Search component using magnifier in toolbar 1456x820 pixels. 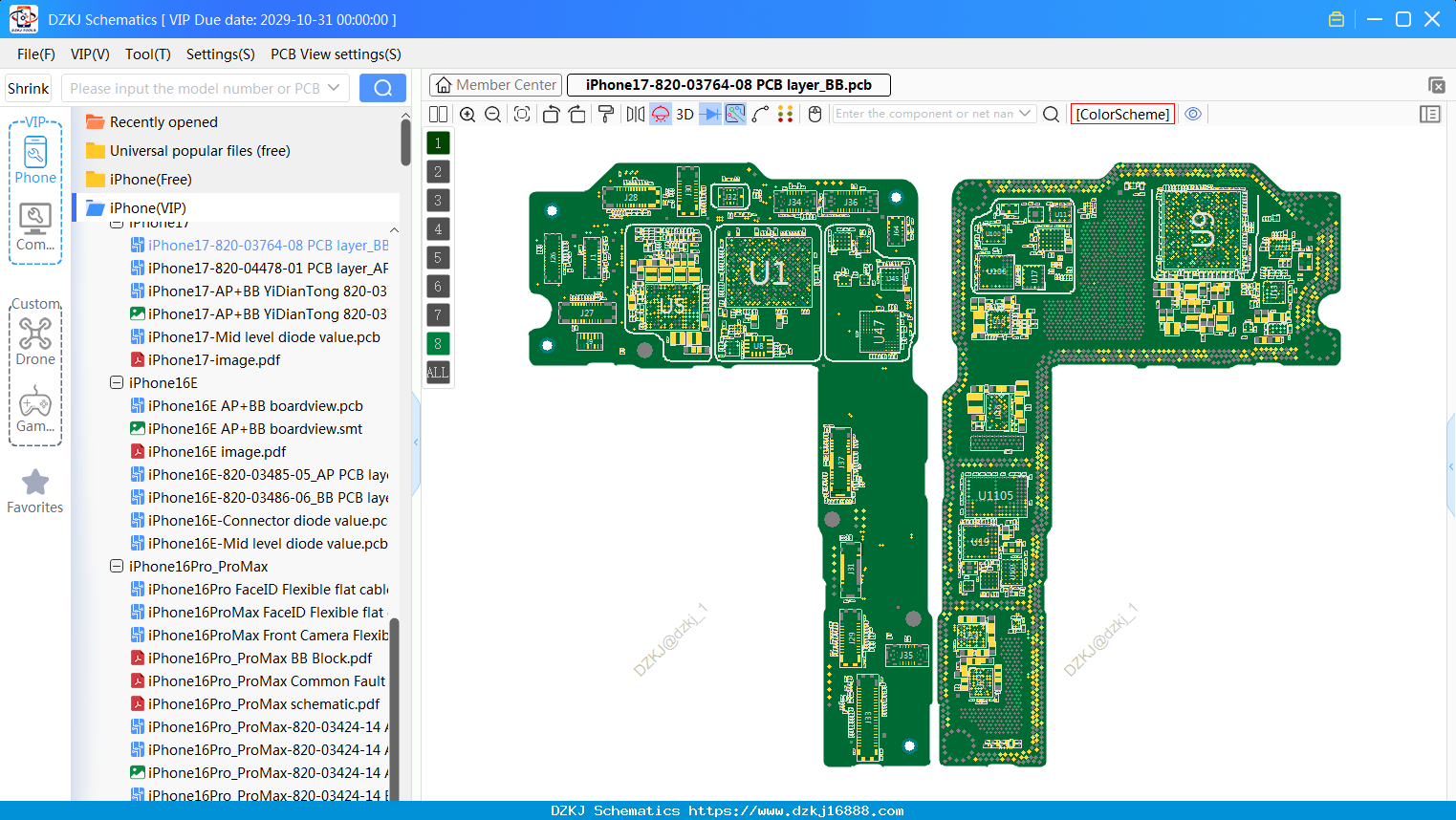(x=1051, y=114)
